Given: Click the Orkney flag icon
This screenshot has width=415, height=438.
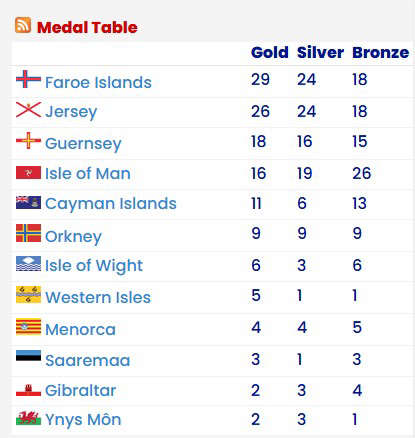Looking at the screenshot, I should point(28,233).
